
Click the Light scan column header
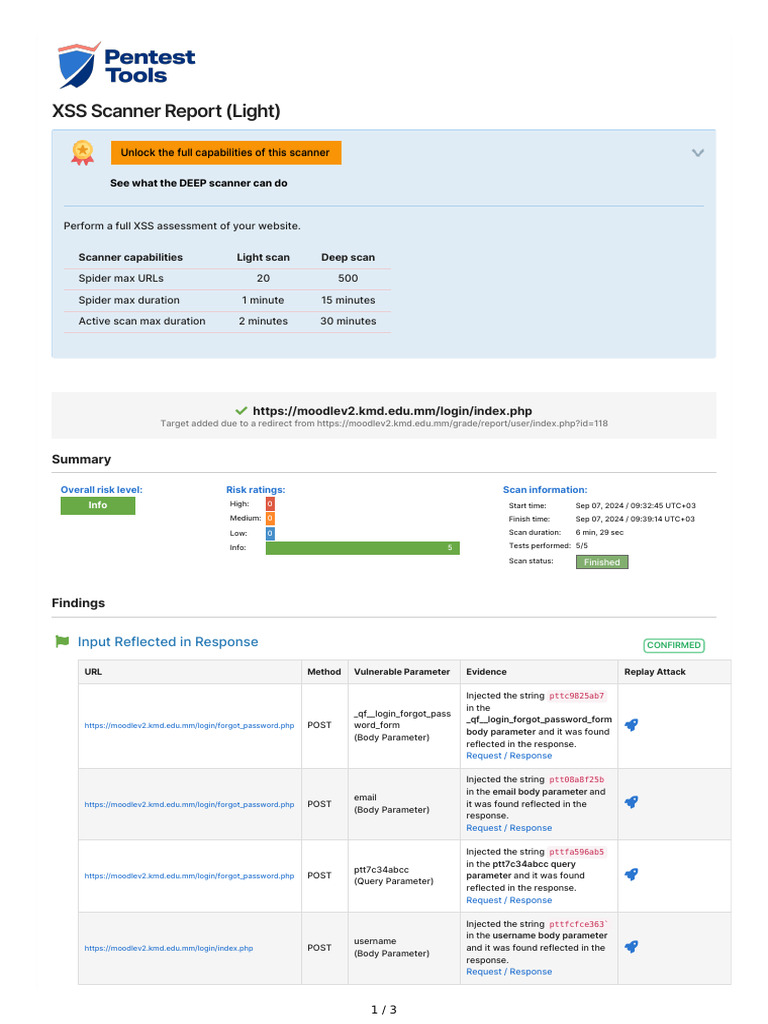(x=263, y=257)
